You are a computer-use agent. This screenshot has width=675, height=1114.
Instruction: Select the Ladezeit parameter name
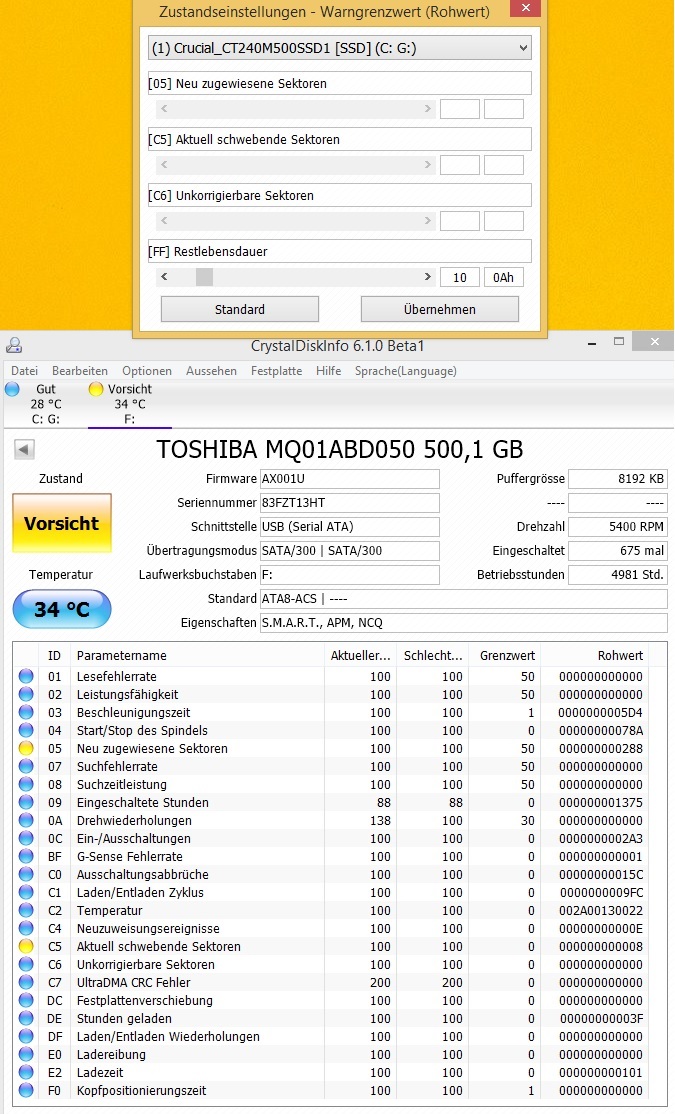click(x=100, y=1073)
